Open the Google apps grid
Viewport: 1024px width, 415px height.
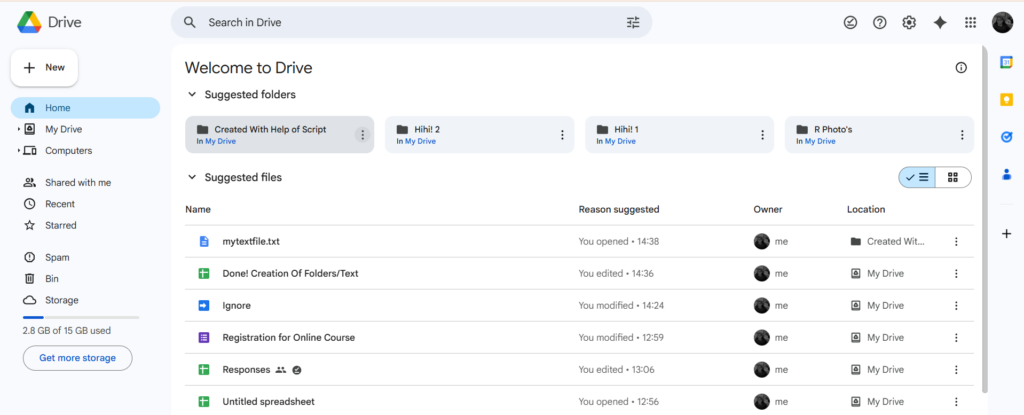coord(970,22)
